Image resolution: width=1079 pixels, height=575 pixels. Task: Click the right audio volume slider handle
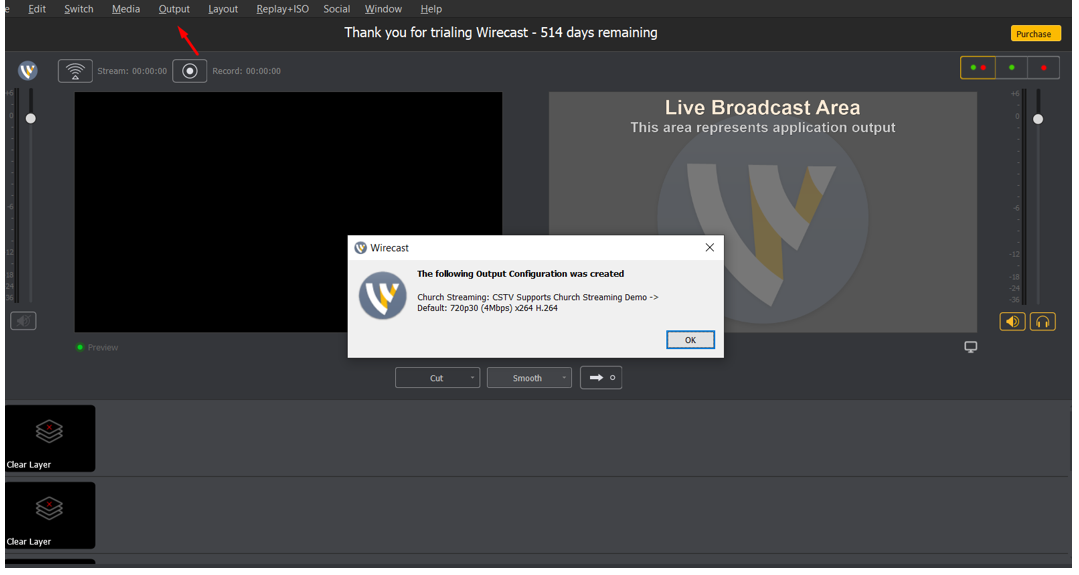[x=1038, y=119]
